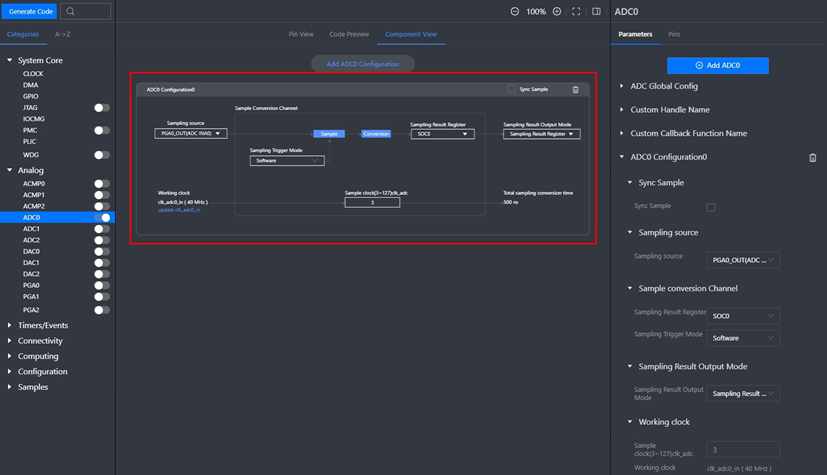
Task: Click the Generate Code button
Action: pos(29,11)
